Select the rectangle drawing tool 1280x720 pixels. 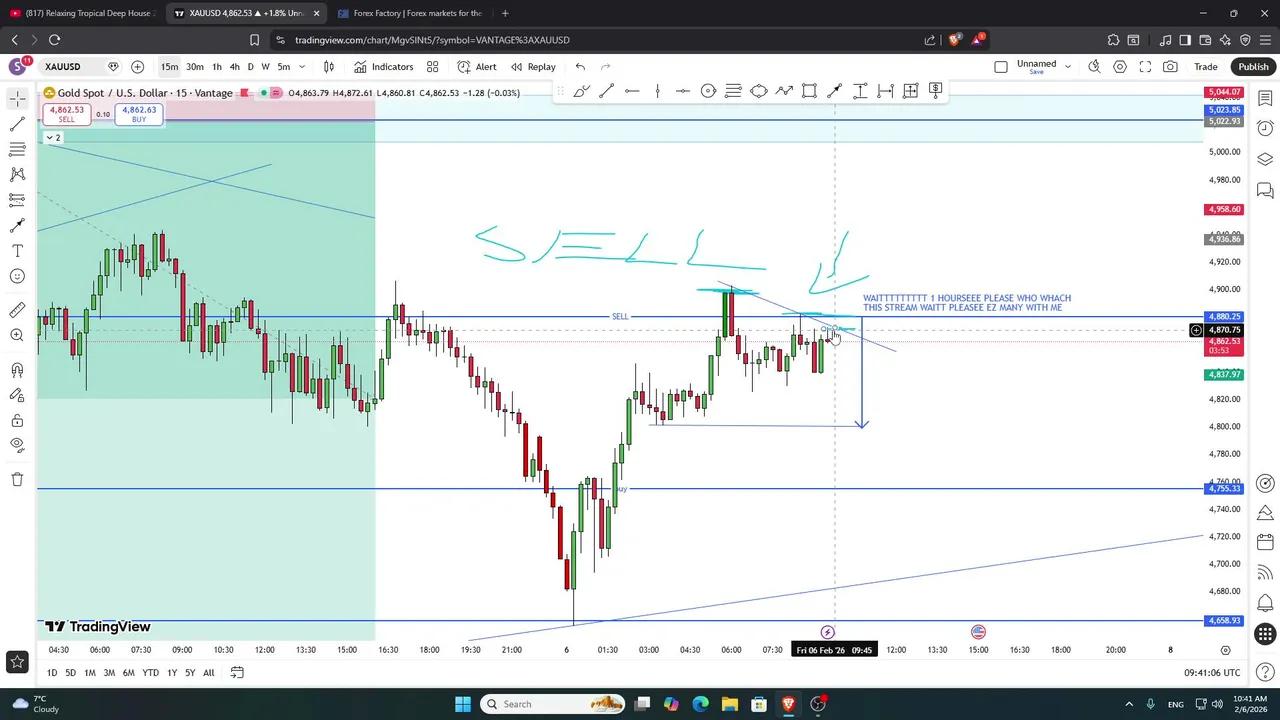(x=809, y=91)
